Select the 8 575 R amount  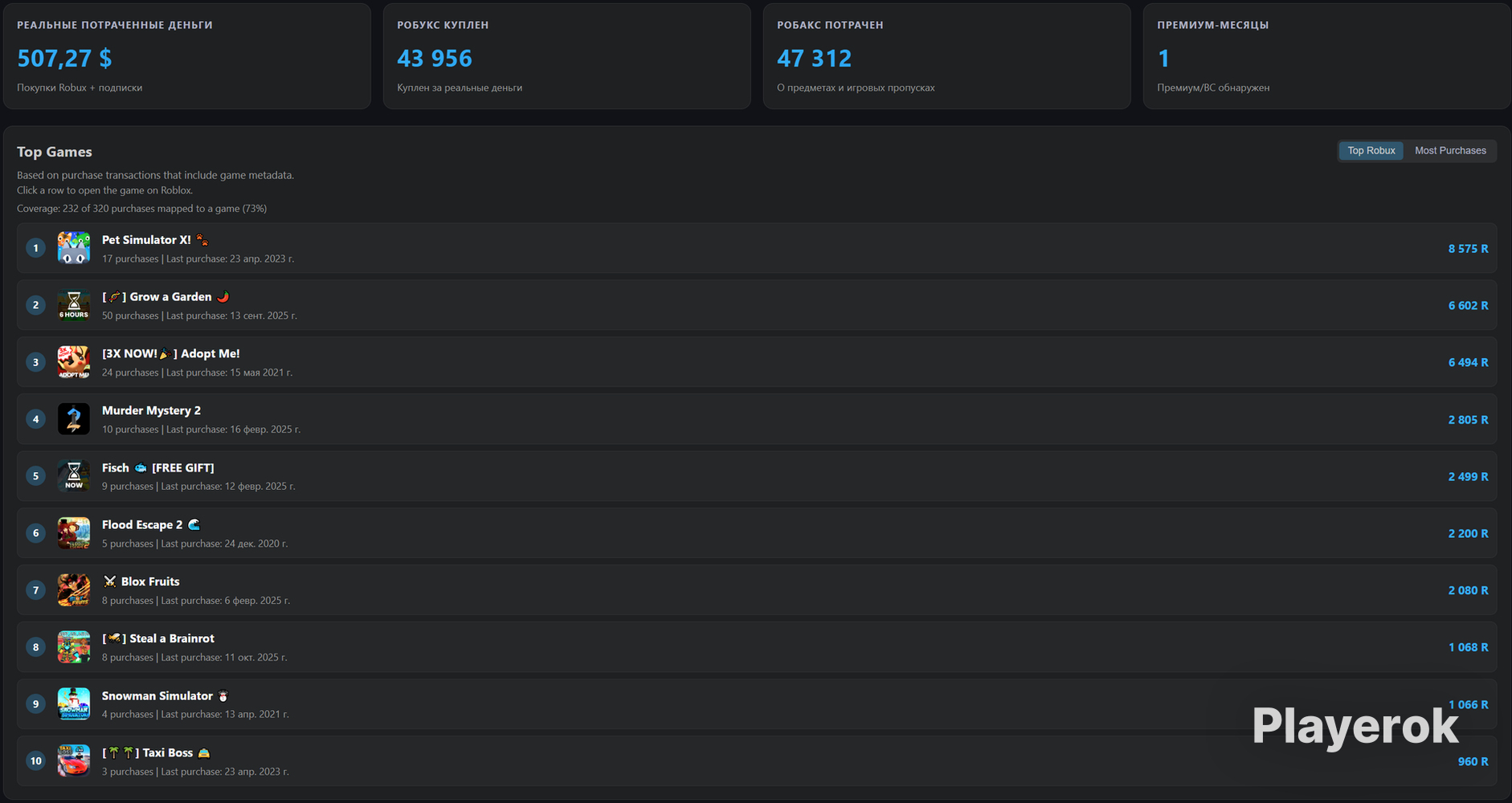click(1468, 249)
